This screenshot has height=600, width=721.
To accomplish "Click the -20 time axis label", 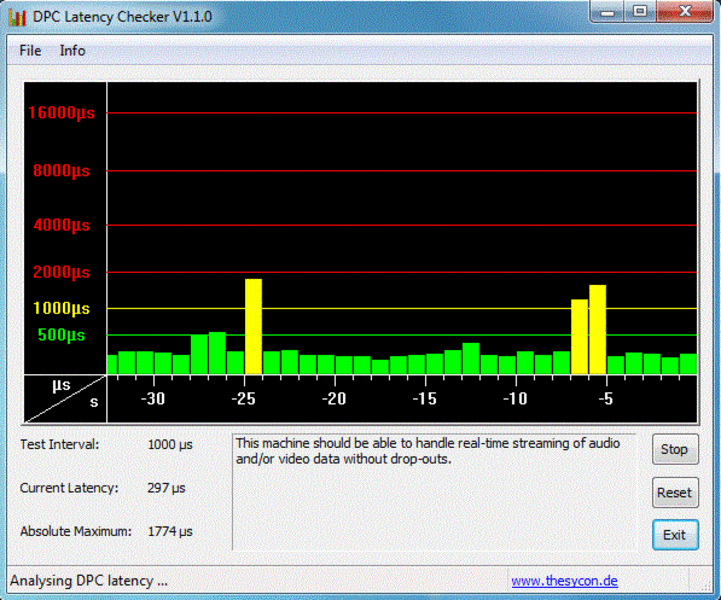I will [334, 398].
